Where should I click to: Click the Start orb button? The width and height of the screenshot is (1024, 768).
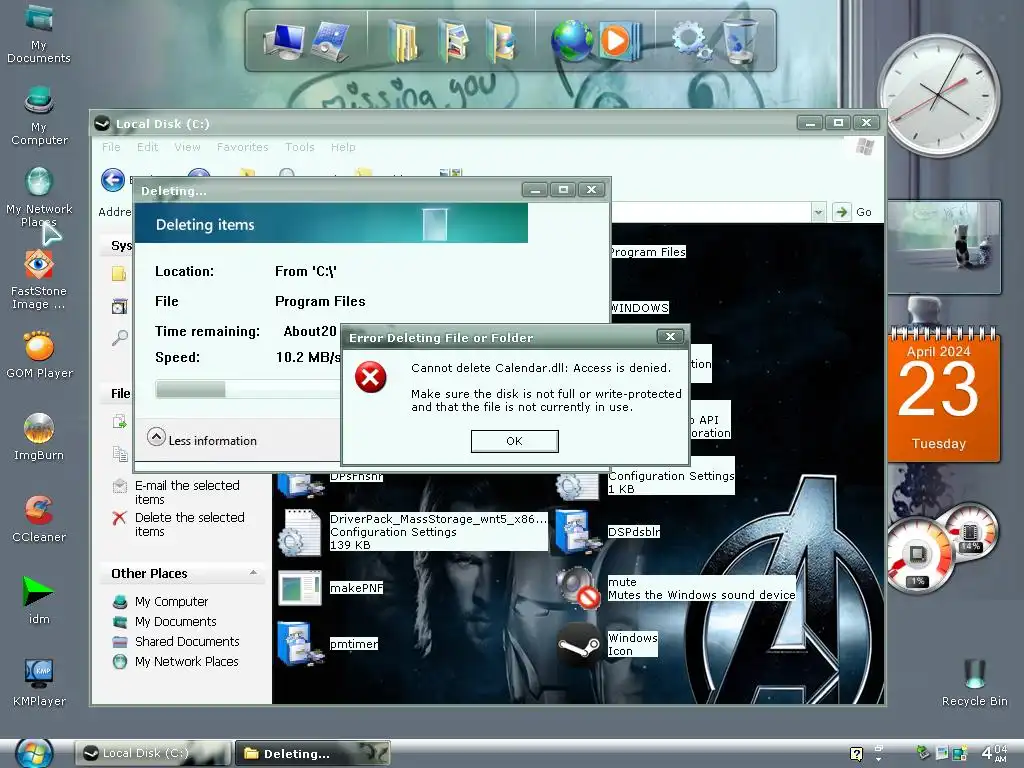pyautogui.click(x=34, y=753)
